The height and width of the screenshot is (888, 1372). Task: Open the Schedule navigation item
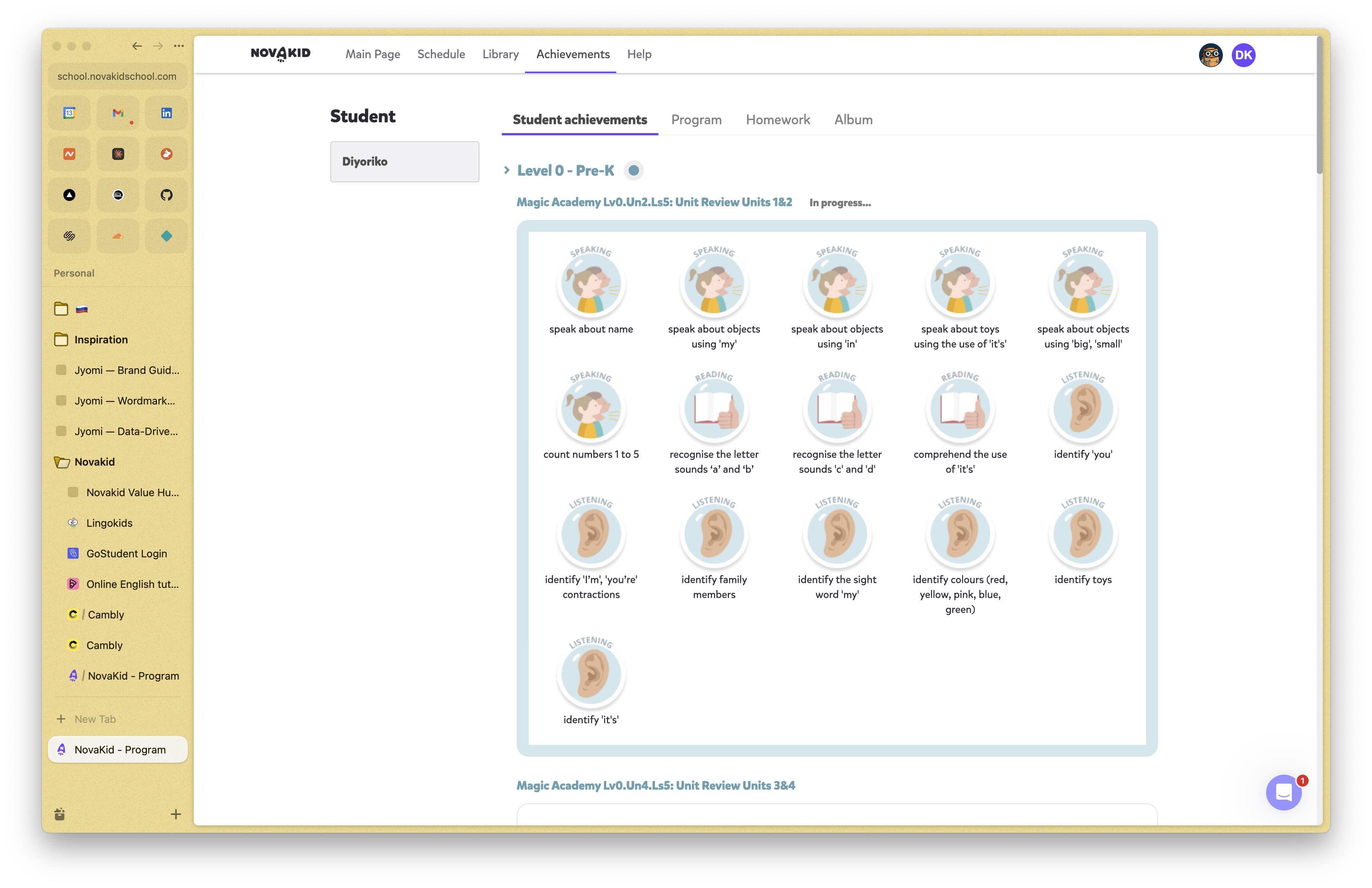441,54
